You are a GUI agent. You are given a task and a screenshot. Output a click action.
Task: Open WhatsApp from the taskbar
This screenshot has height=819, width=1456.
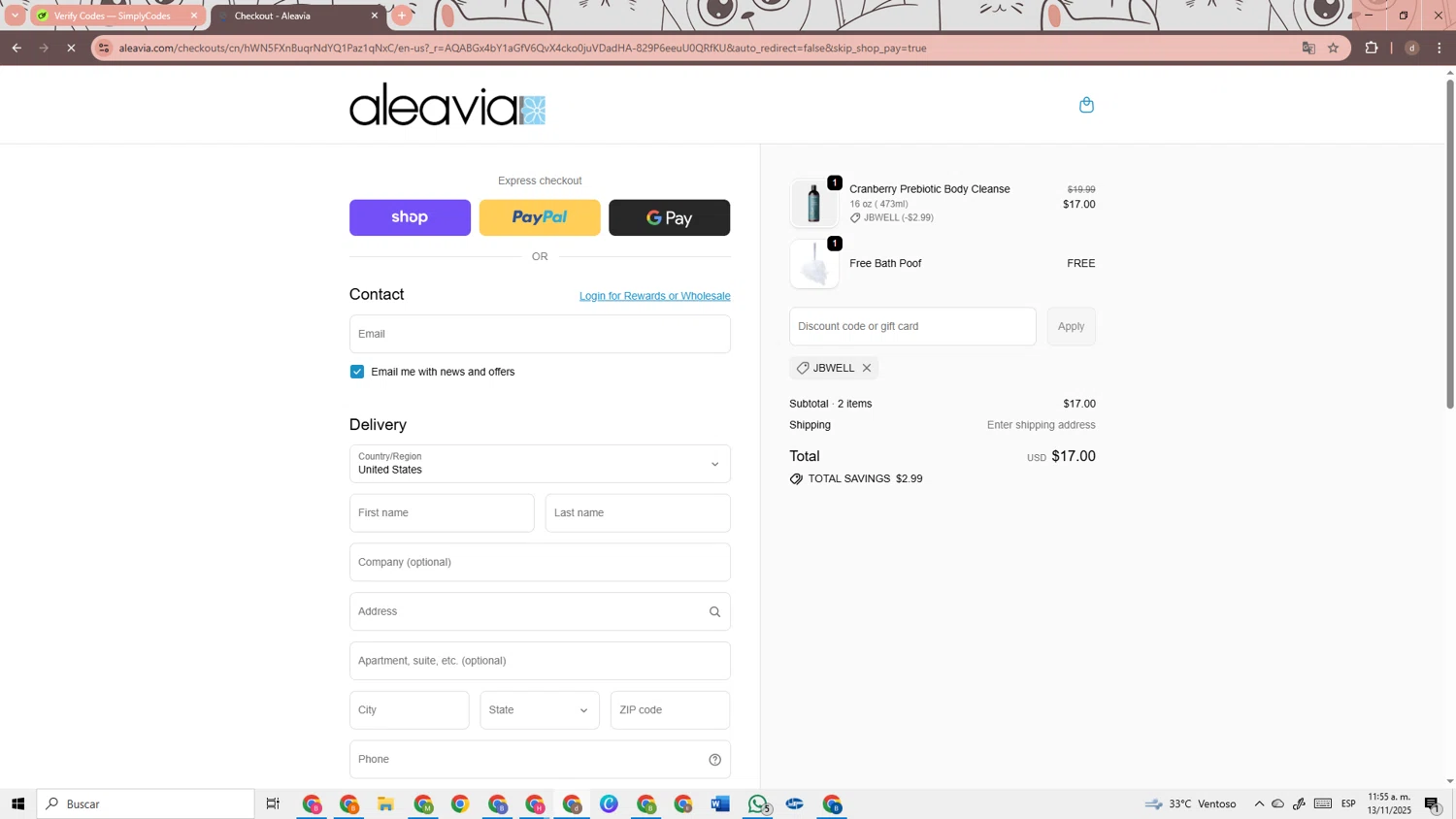click(758, 803)
